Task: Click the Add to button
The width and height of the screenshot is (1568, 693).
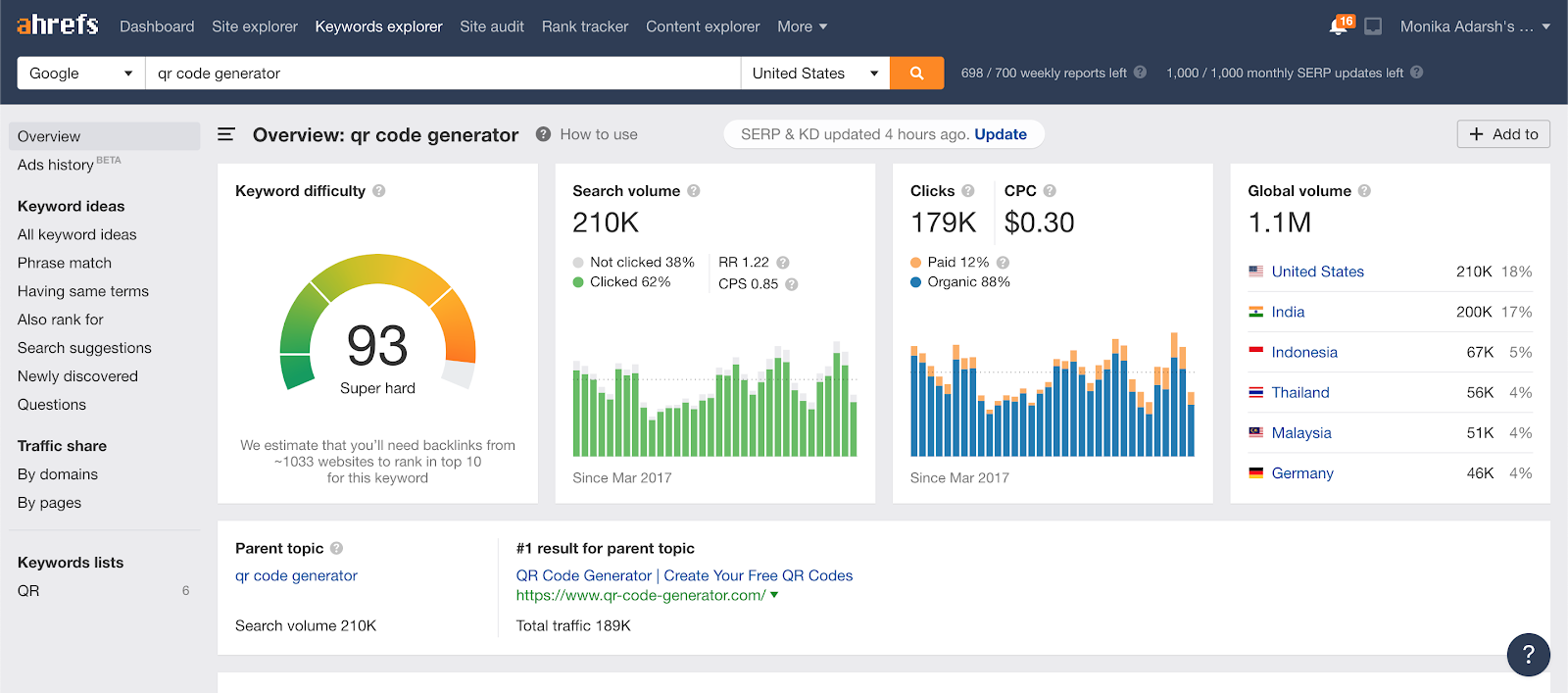Action: [1503, 134]
